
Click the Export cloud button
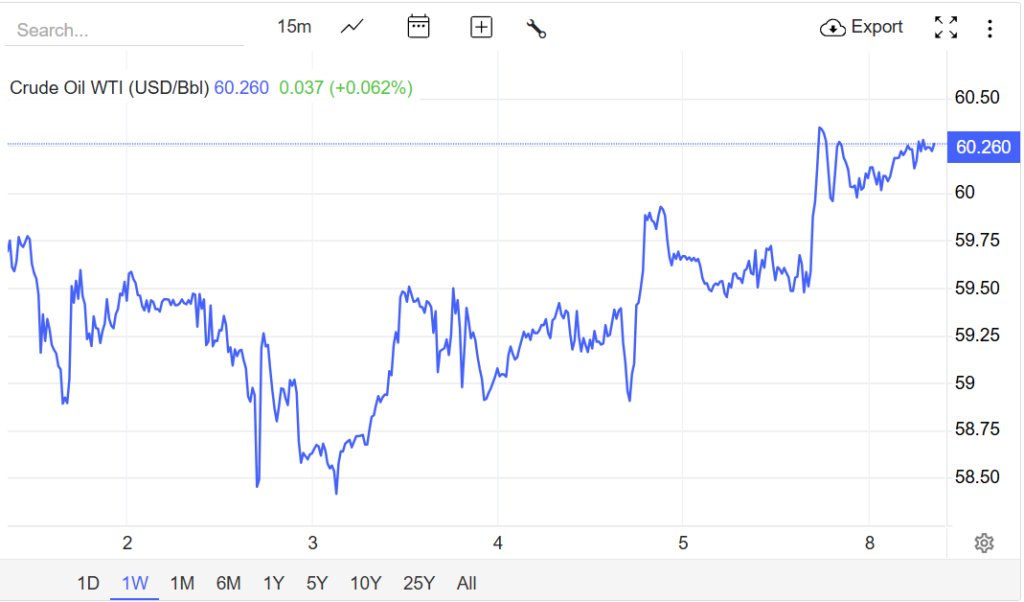(861, 27)
